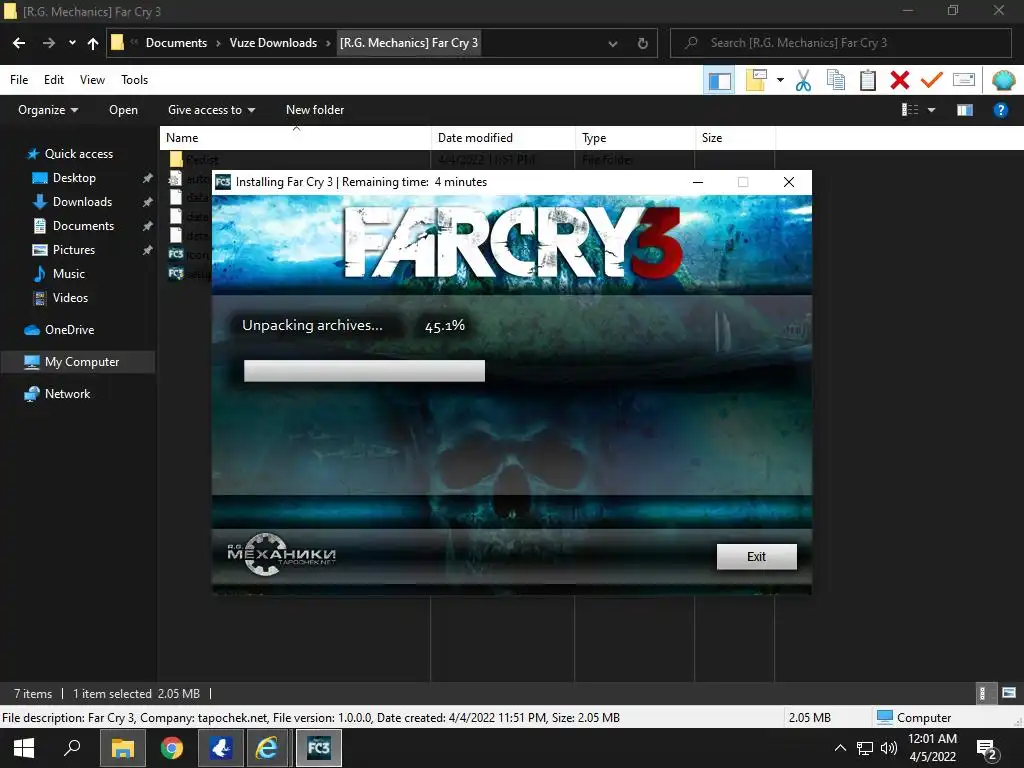Launch Google Chrome from the taskbar

click(x=172, y=748)
